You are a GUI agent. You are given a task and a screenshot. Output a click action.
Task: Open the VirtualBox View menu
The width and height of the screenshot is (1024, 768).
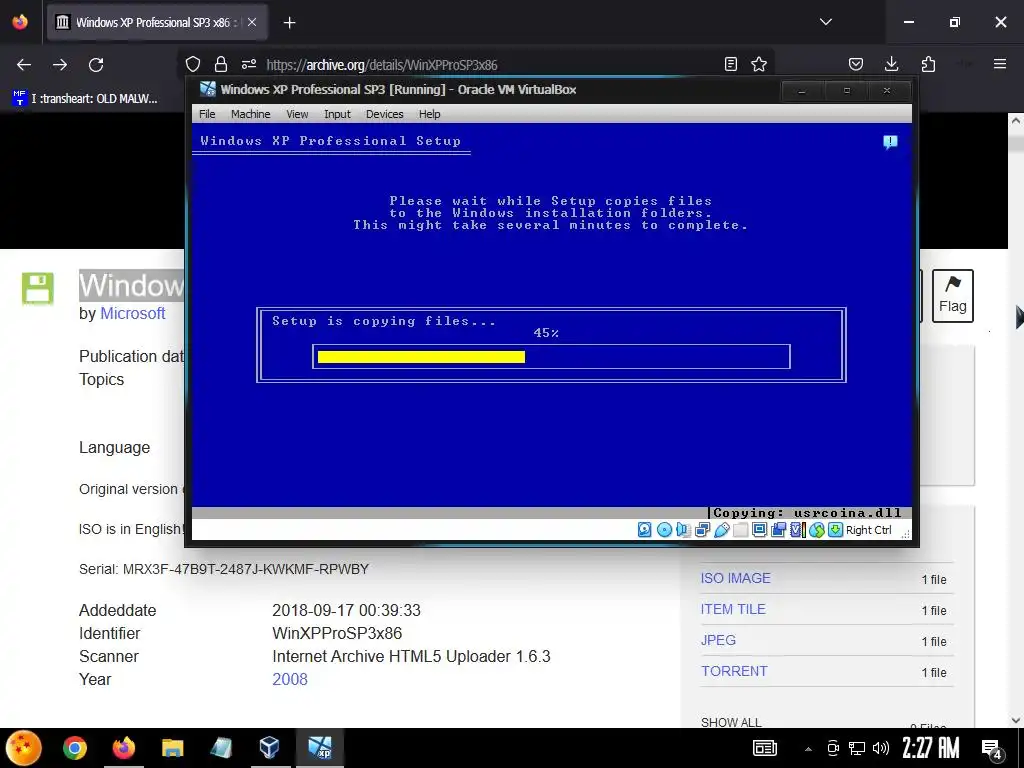coord(297,114)
